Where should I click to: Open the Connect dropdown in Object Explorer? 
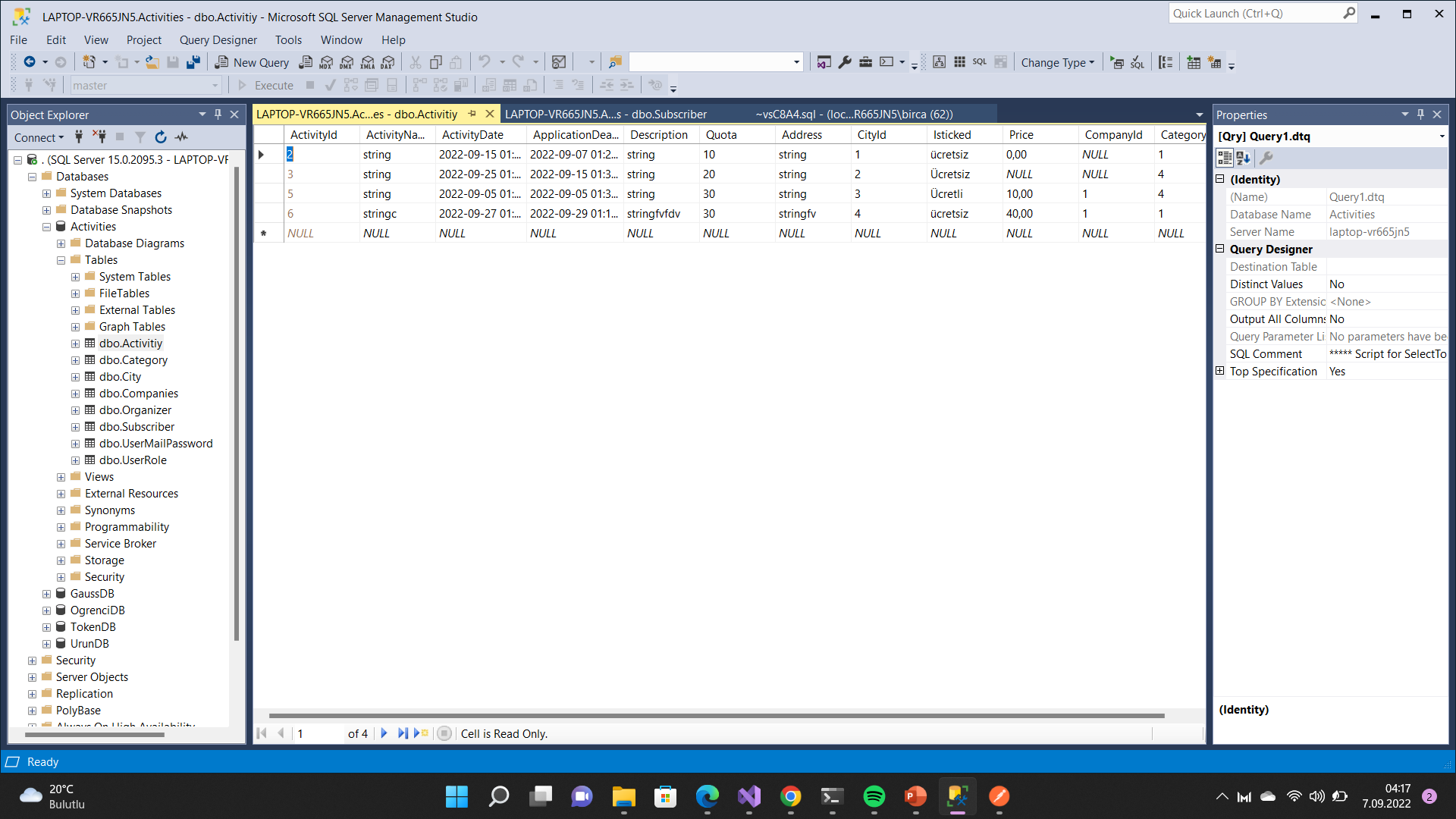(x=39, y=137)
